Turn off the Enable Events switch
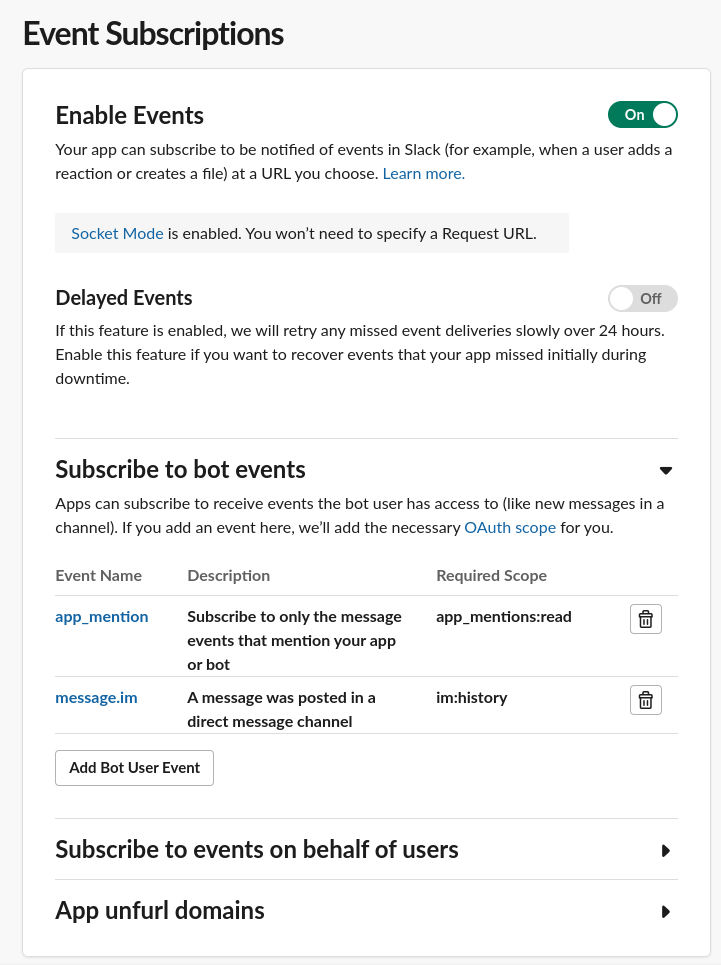The height and width of the screenshot is (965, 721). click(x=643, y=115)
